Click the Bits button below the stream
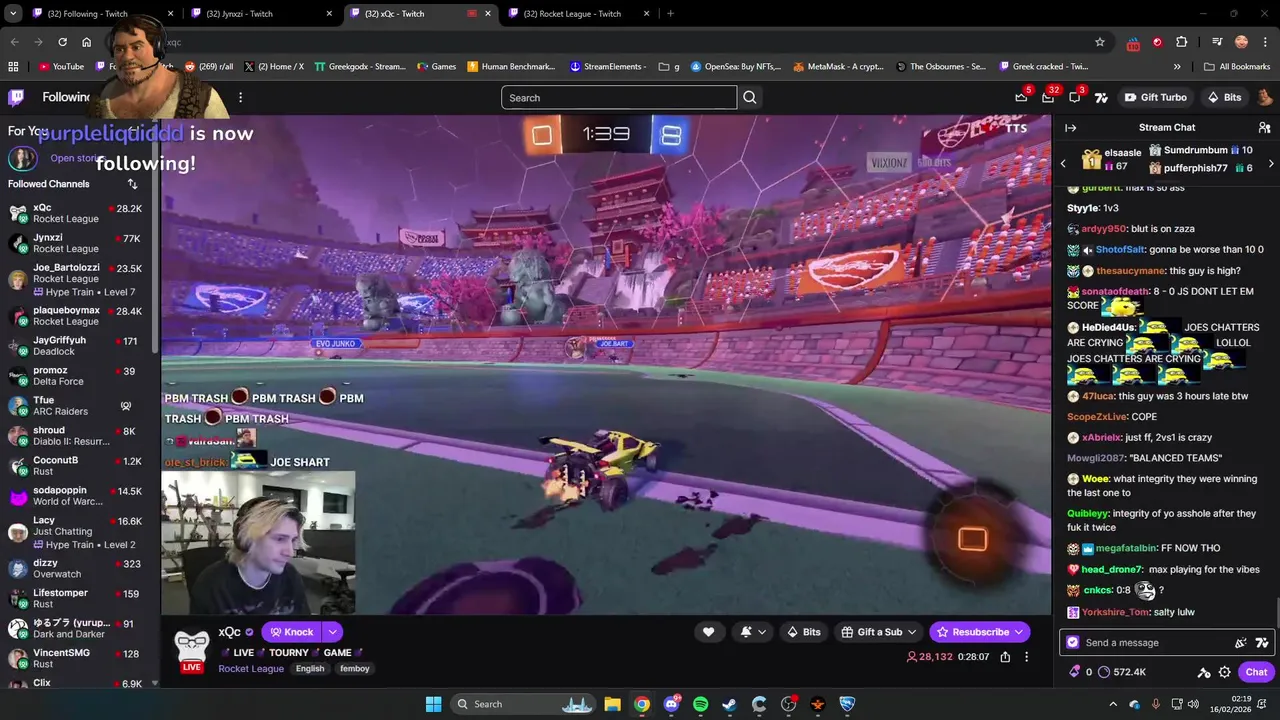The width and height of the screenshot is (1280, 720). click(x=803, y=632)
